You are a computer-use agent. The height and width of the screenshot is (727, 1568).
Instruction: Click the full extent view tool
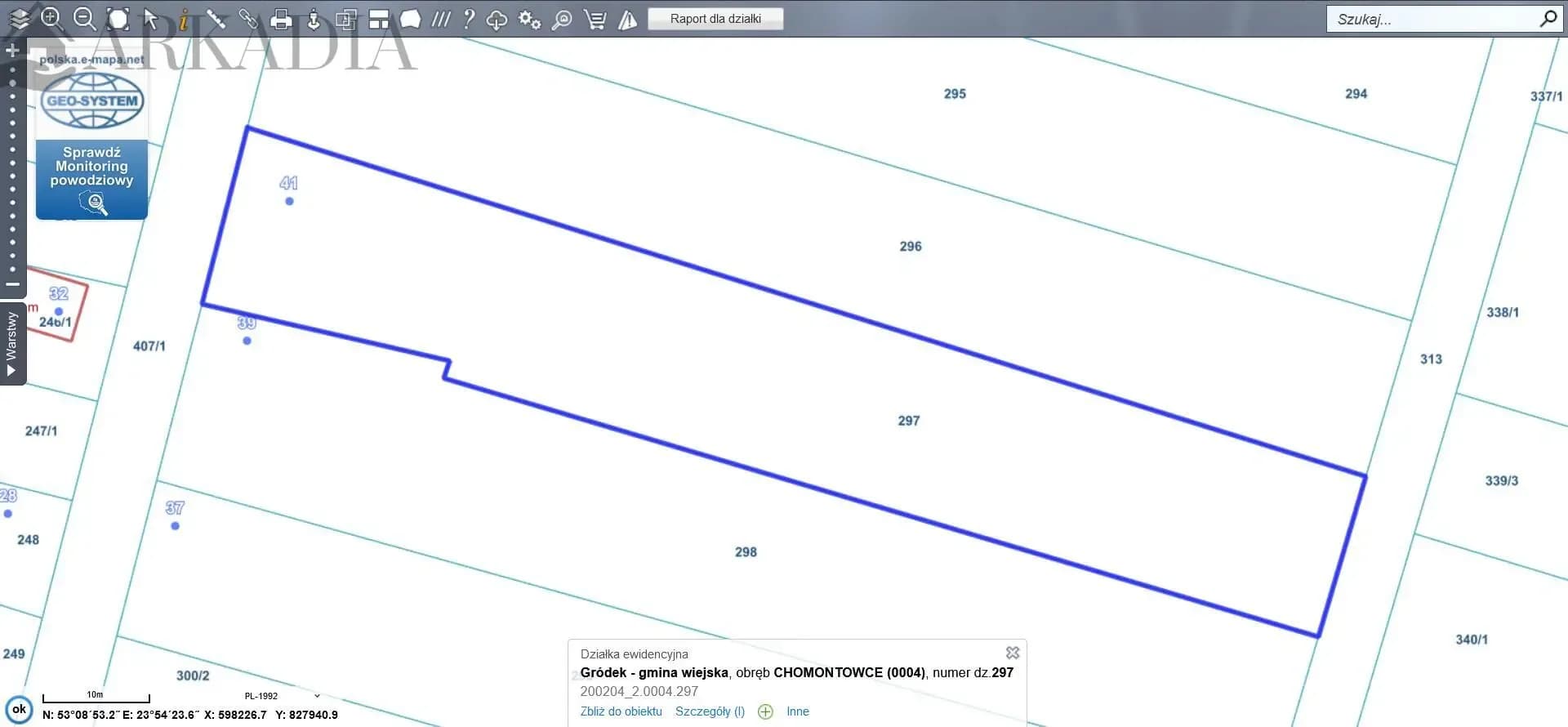click(x=118, y=19)
